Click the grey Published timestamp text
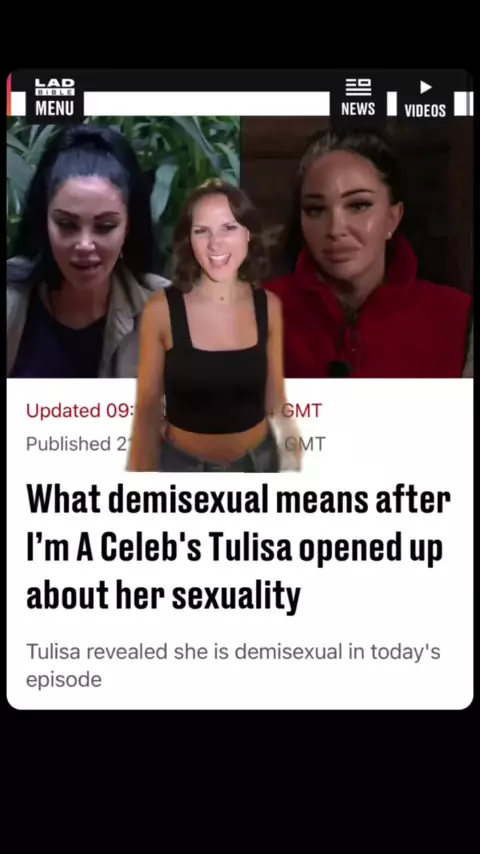The width and height of the screenshot is (480, 854). point(76,444)
